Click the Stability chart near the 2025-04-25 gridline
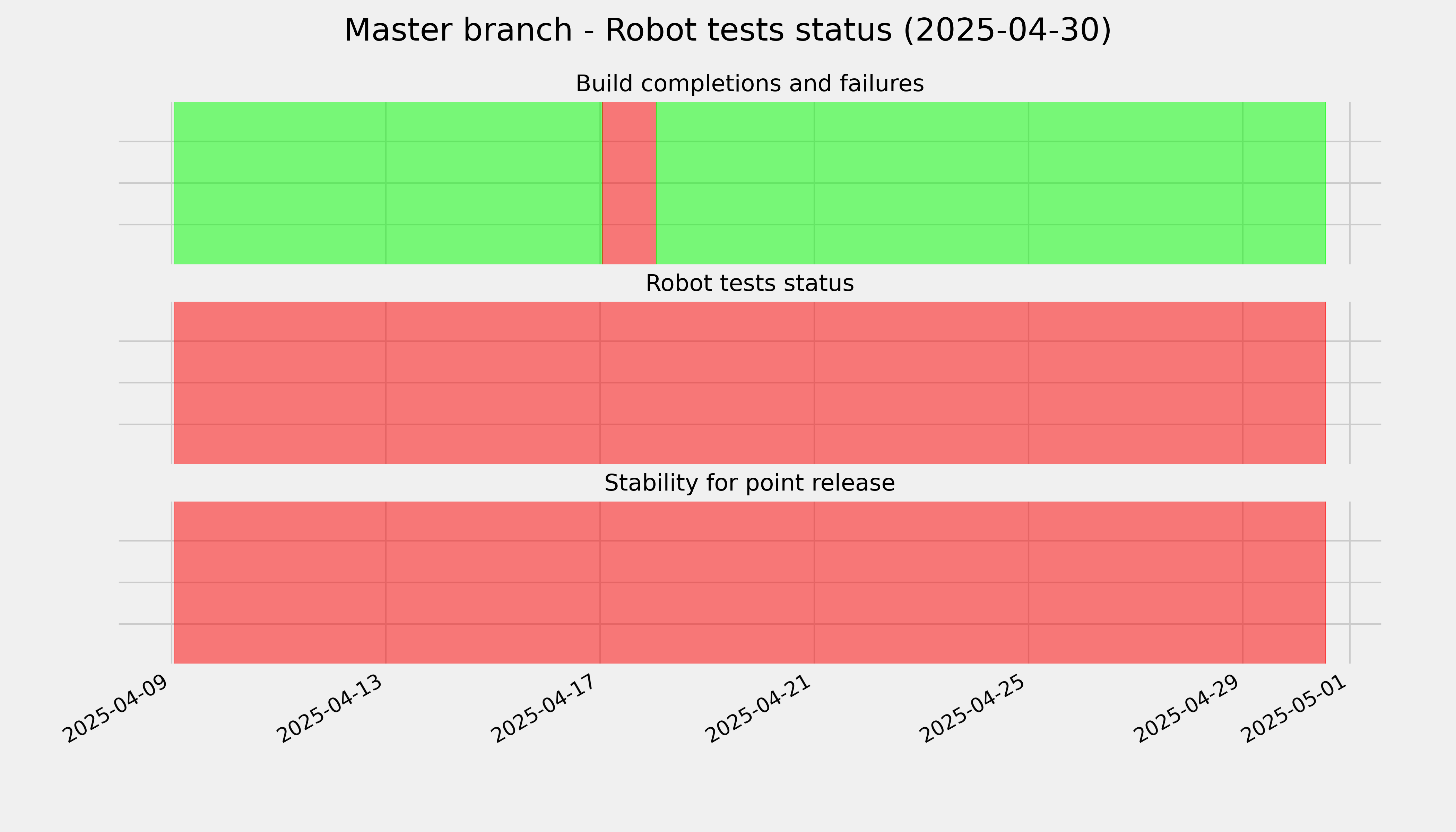1456x832 pixels. click(1029, 582)
